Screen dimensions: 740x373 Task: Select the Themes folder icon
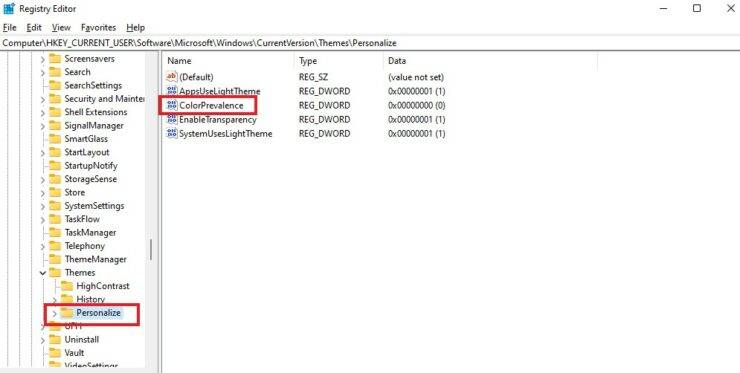55,273
